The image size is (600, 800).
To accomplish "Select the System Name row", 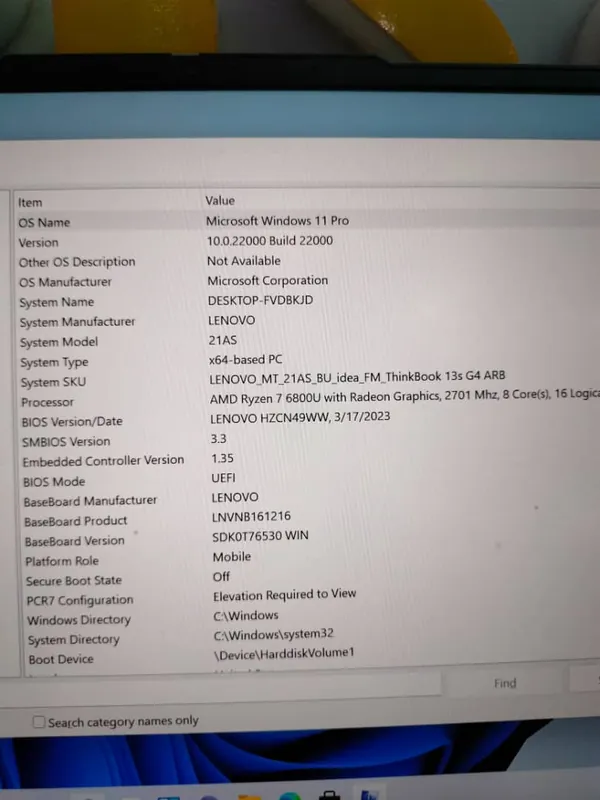I will (x=57, y=302).
